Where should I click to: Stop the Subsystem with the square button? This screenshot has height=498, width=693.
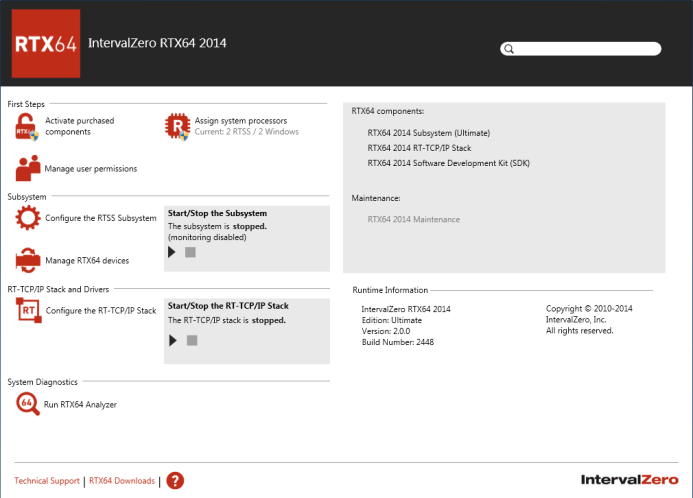(x=190, y=252)
